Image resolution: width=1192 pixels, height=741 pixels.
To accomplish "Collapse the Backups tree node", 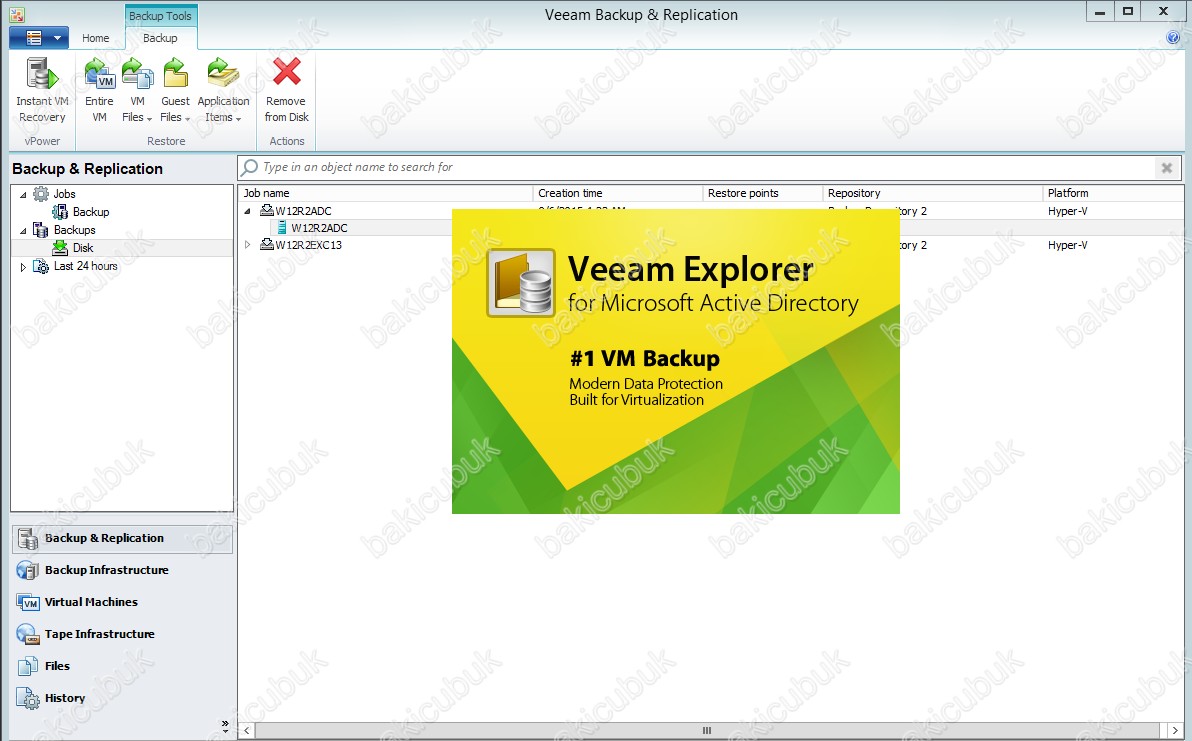I will [x=23, y=230].
